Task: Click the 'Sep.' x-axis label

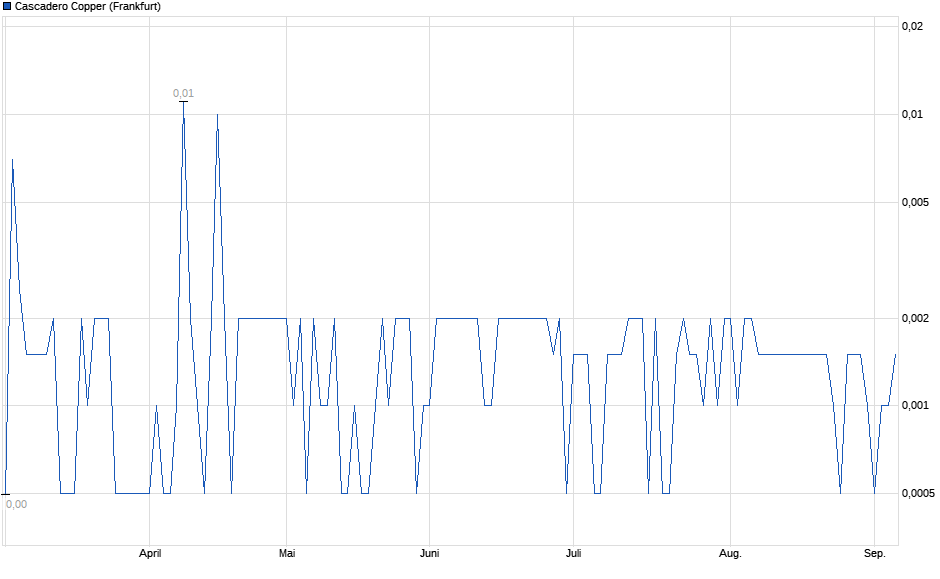Action: [875, 553]
